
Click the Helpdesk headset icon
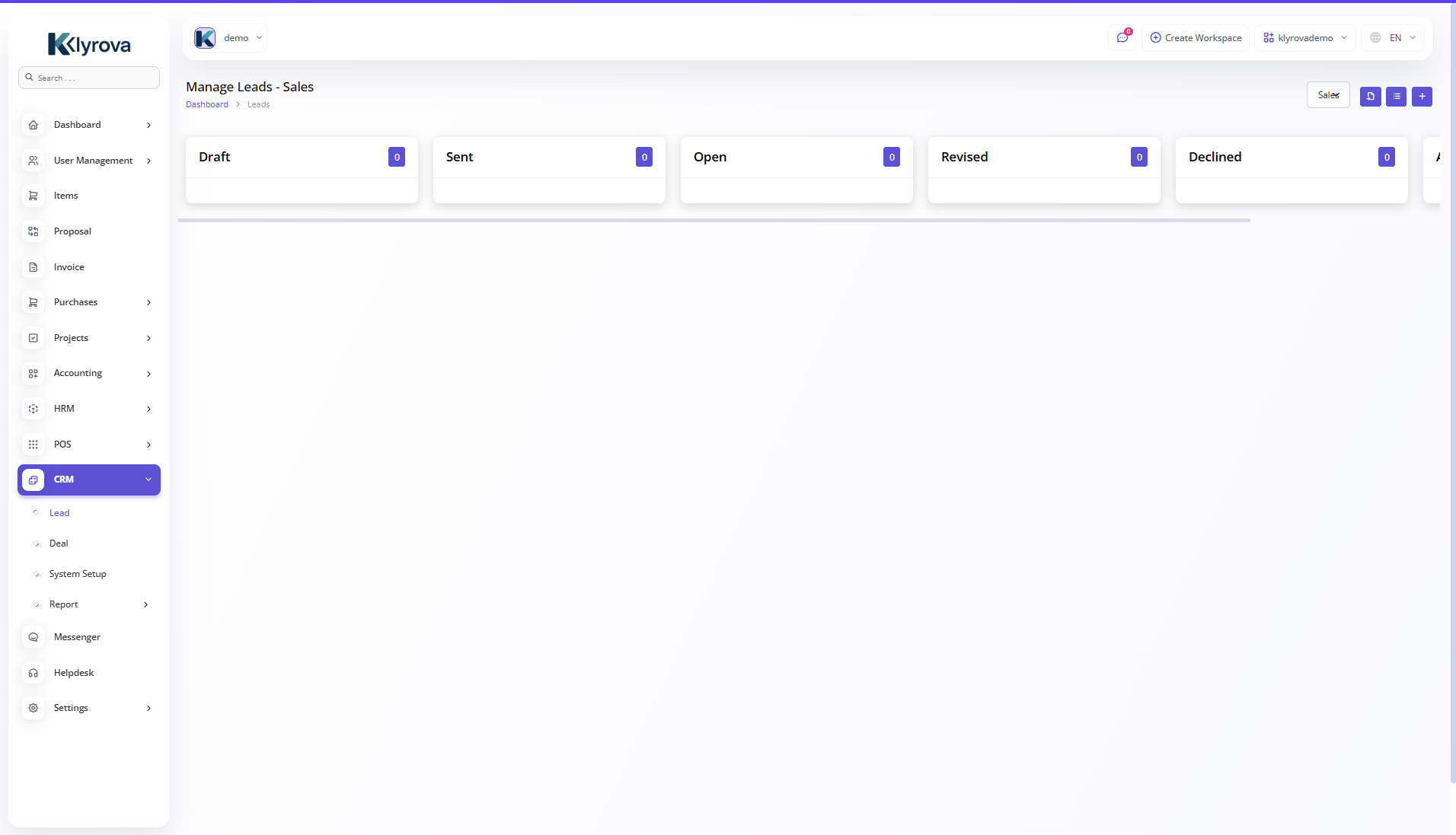[x=34, y=673]
